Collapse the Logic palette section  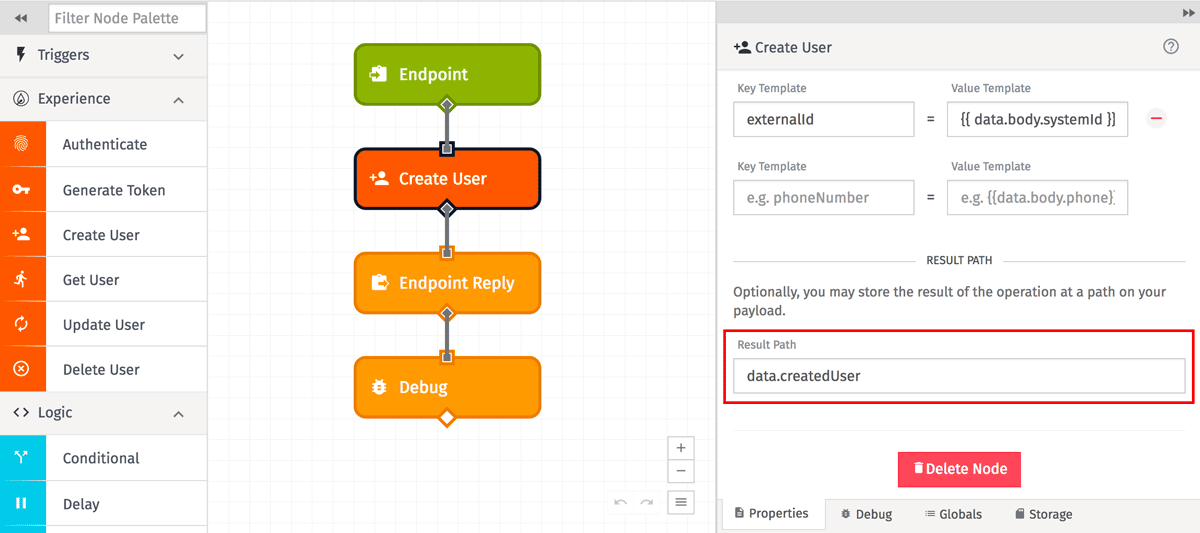point(179,413)
